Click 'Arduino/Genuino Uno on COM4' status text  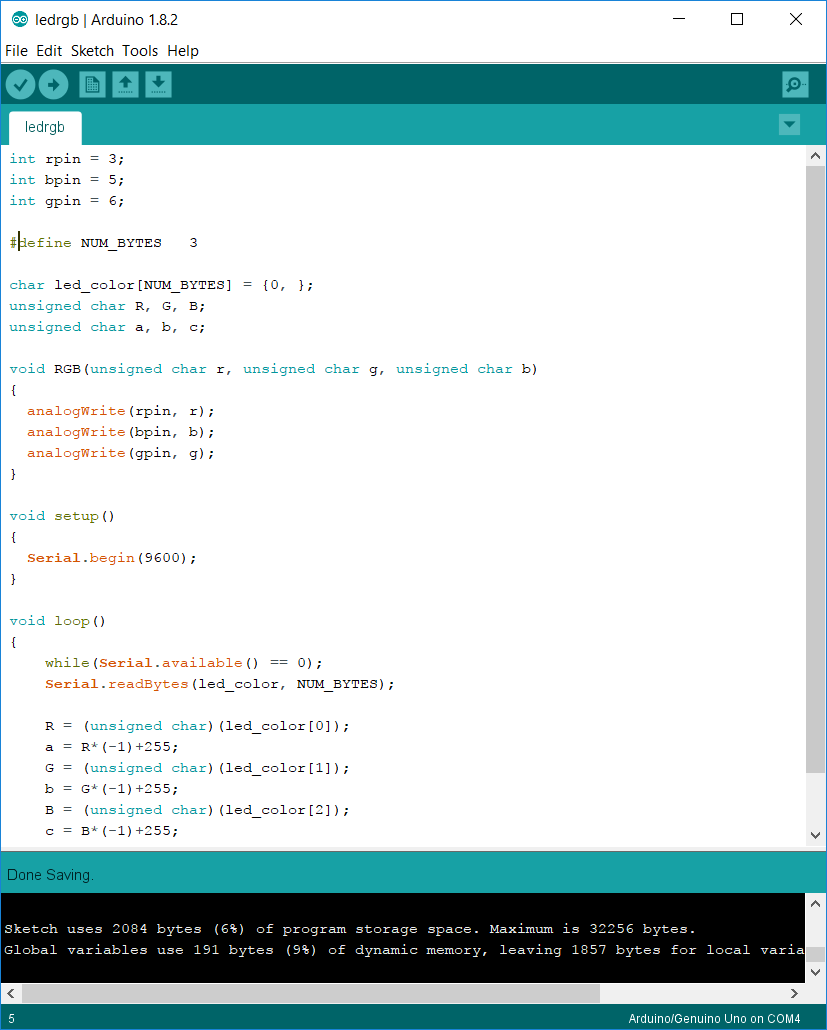[714, 1019]
